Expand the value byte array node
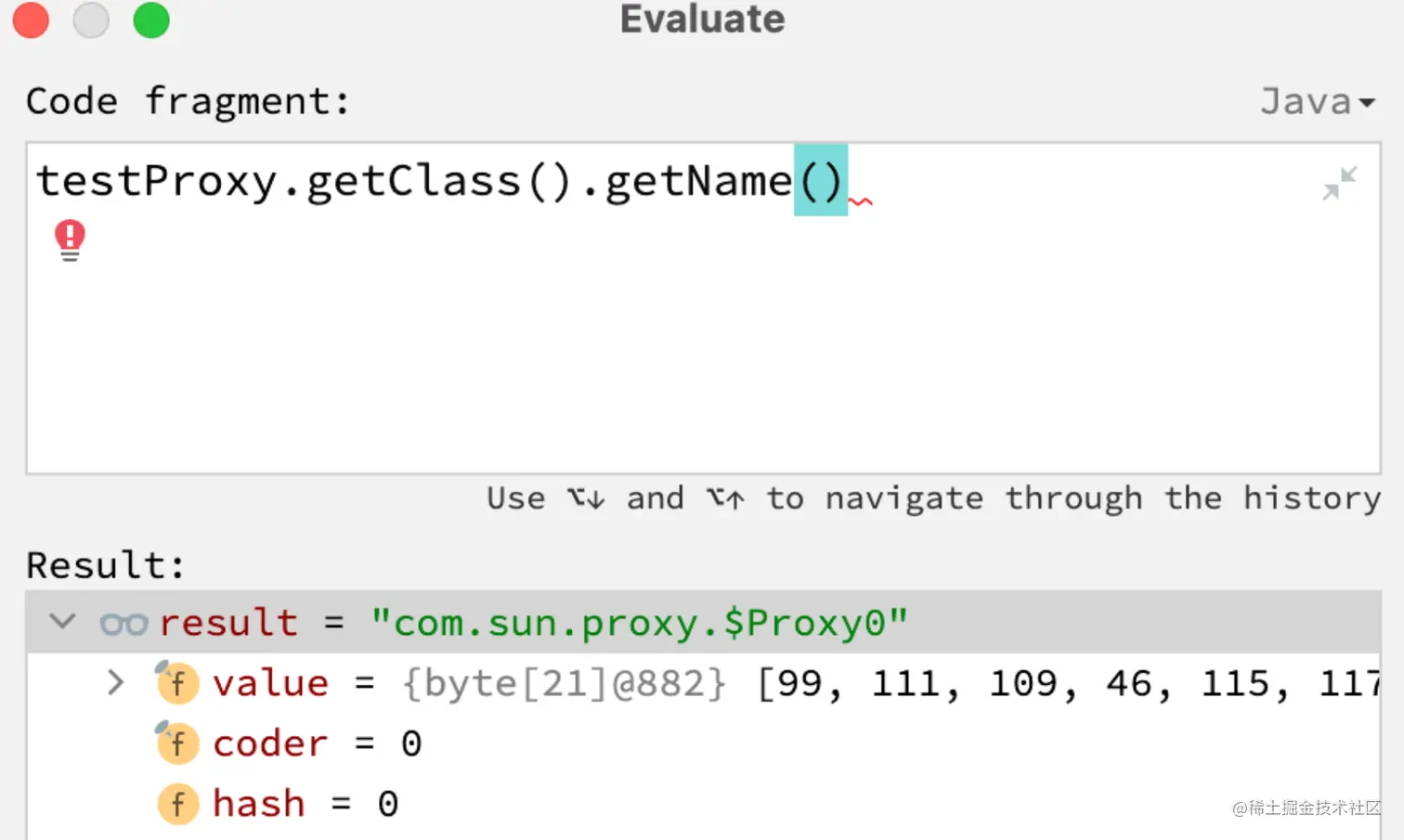 pos(115,683)
